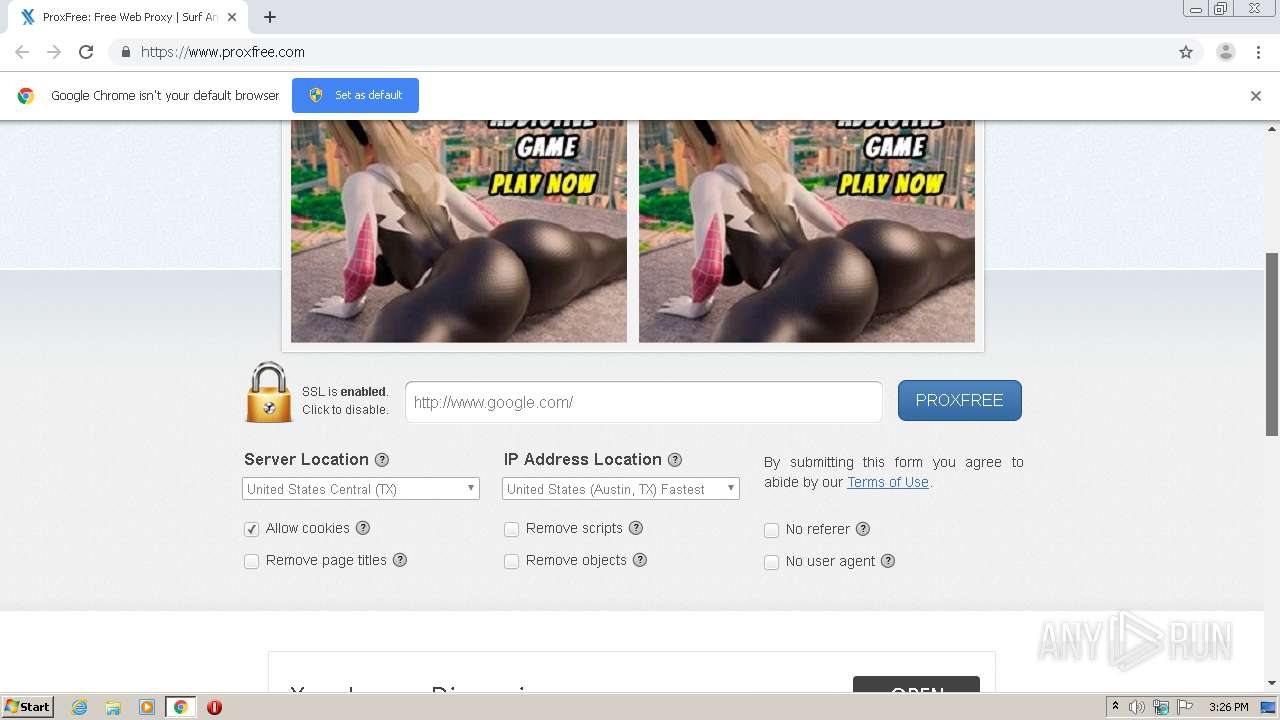Expand the Server Location dropdown
Viewport: 1280px width, 720px height.
pyautogui.click(x=361, y=489)
